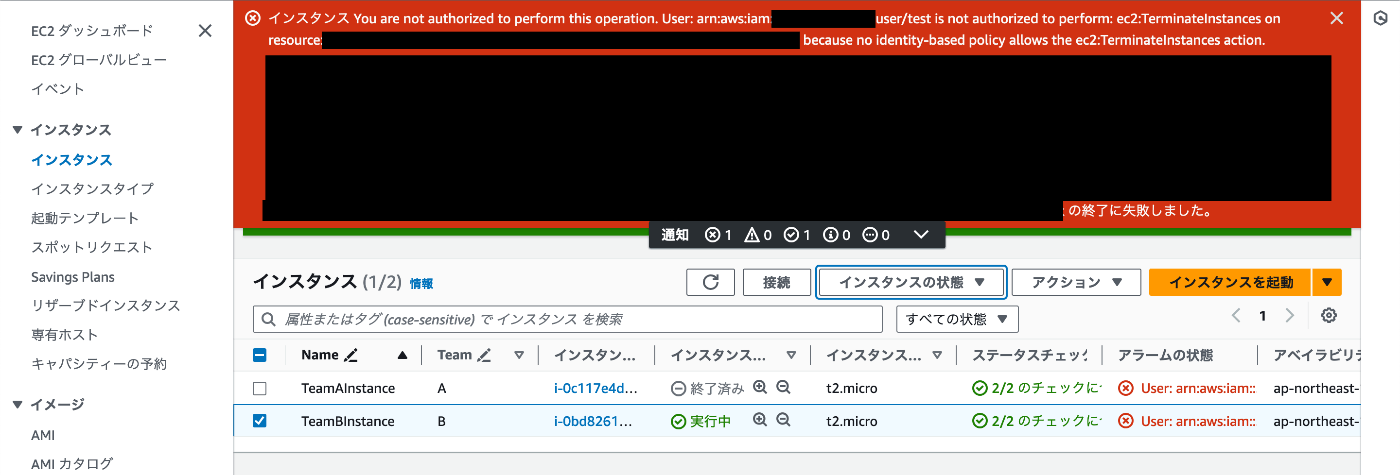Open instance ID link i-0bd8261
The image size is (1400, 475).
point(593,421)
